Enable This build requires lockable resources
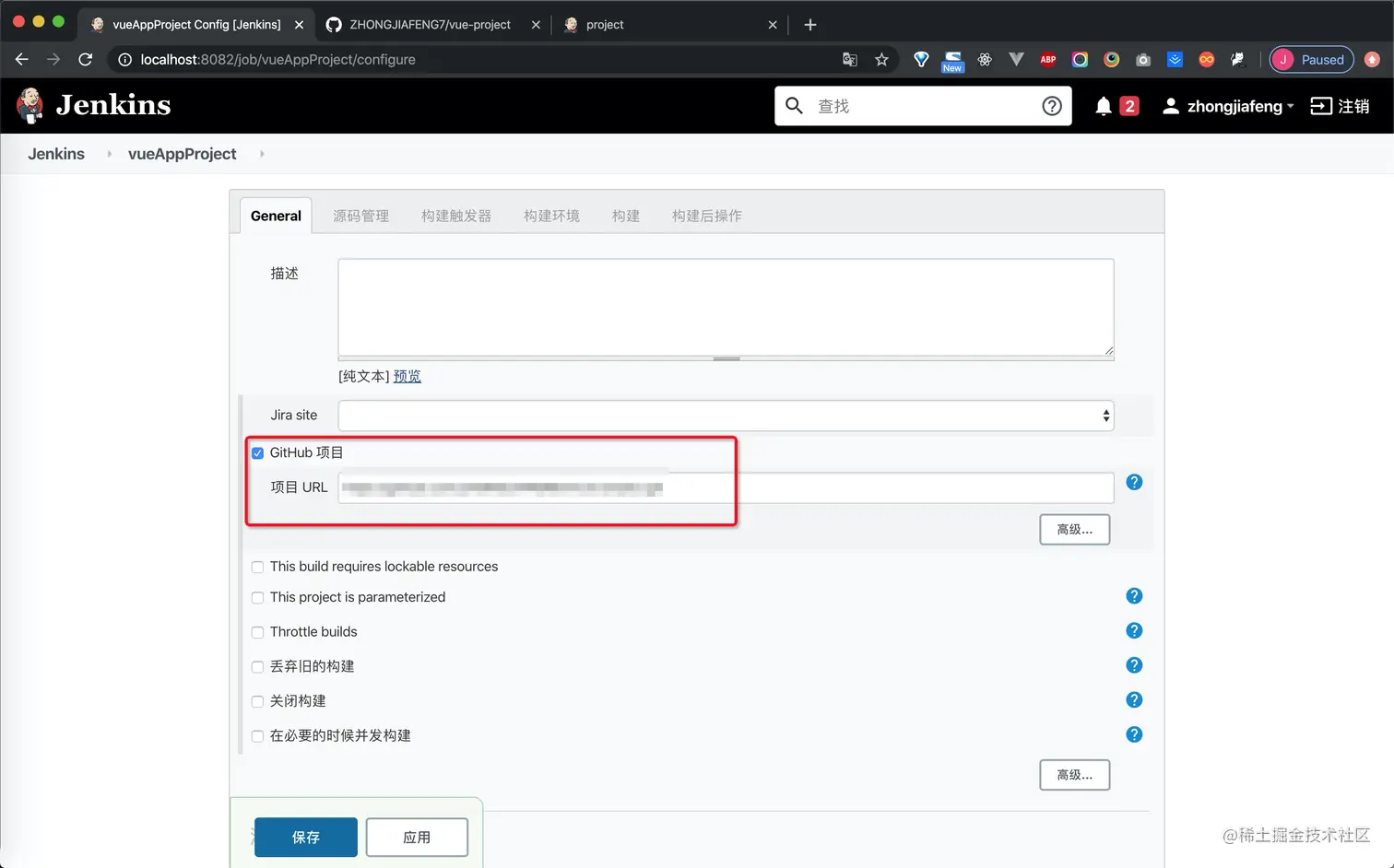The image size is (1394, 868). pyautogui.click(x=258, y=567)
